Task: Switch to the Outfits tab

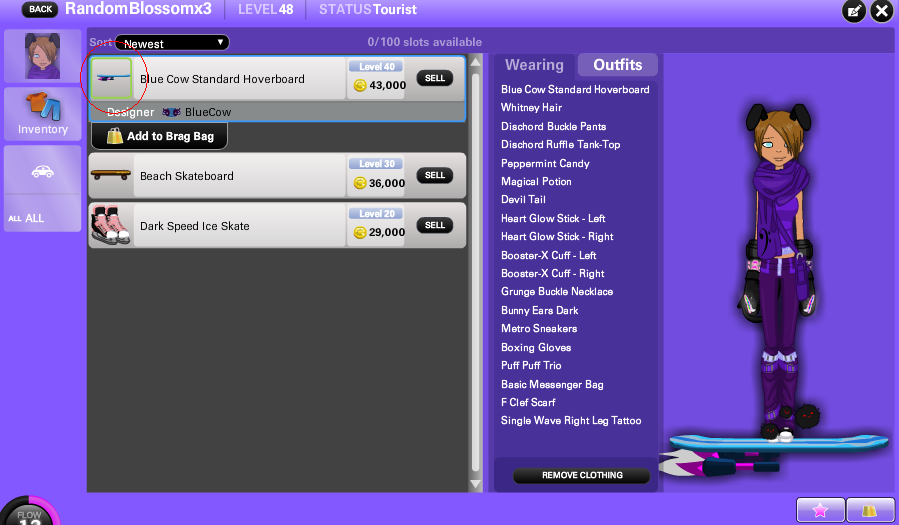Action: pos(617,65)
